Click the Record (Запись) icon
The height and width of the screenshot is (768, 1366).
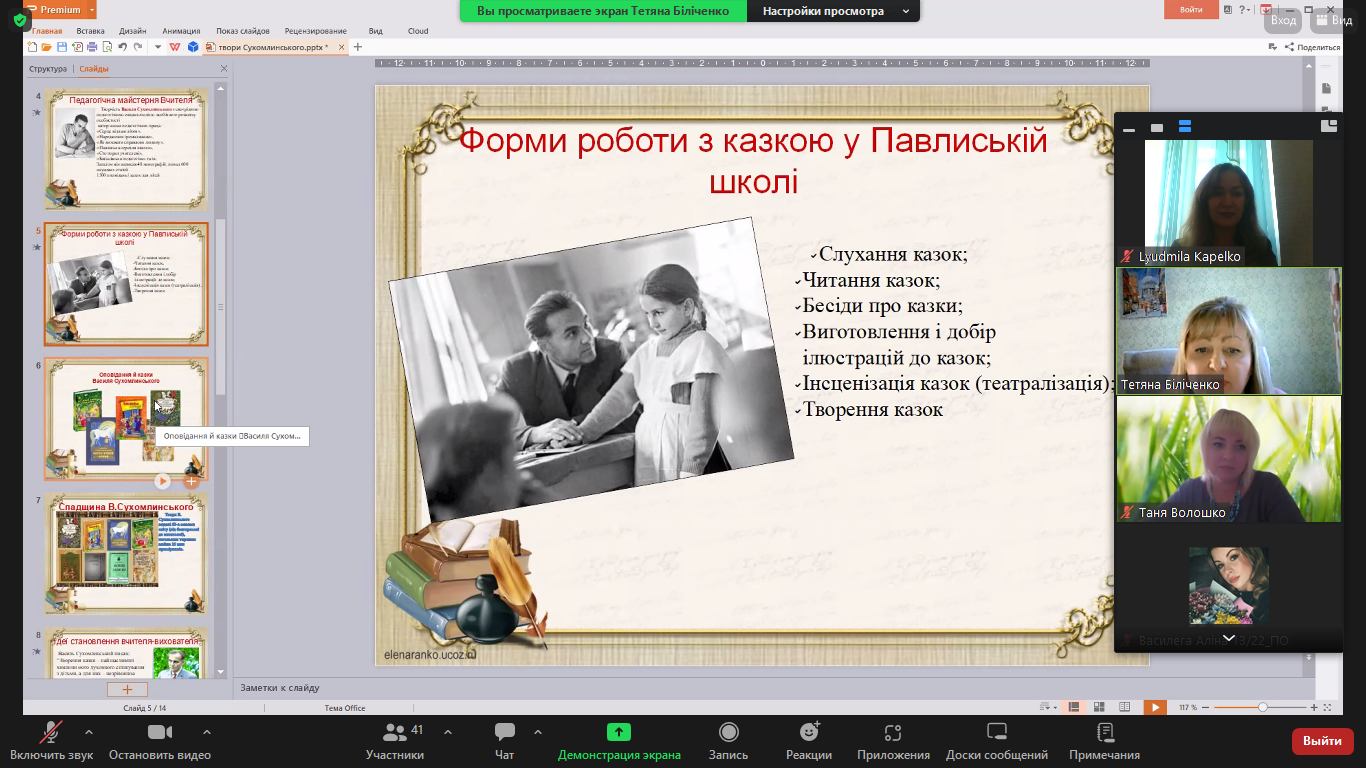pyautogui.click(x=728, y=733)
